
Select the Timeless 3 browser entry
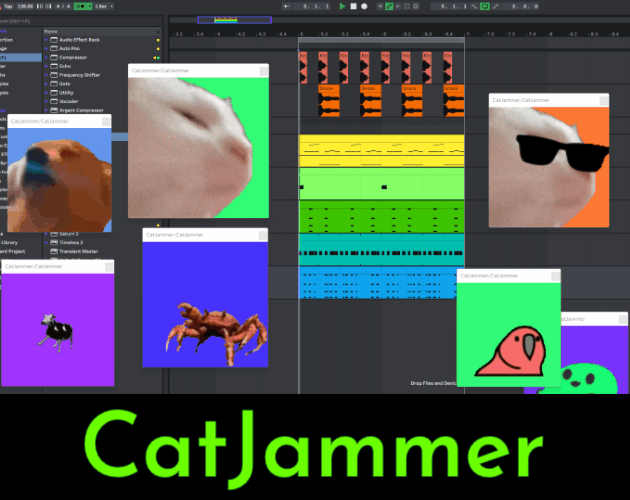pyautogui.click(x=71, y=242)
